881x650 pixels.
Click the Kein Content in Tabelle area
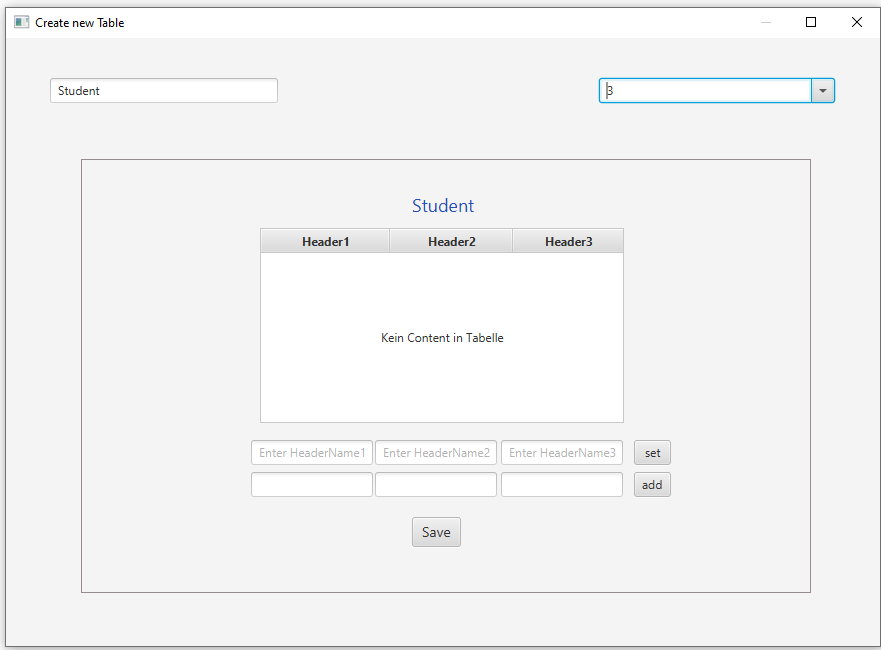click(x=441, y=337)
